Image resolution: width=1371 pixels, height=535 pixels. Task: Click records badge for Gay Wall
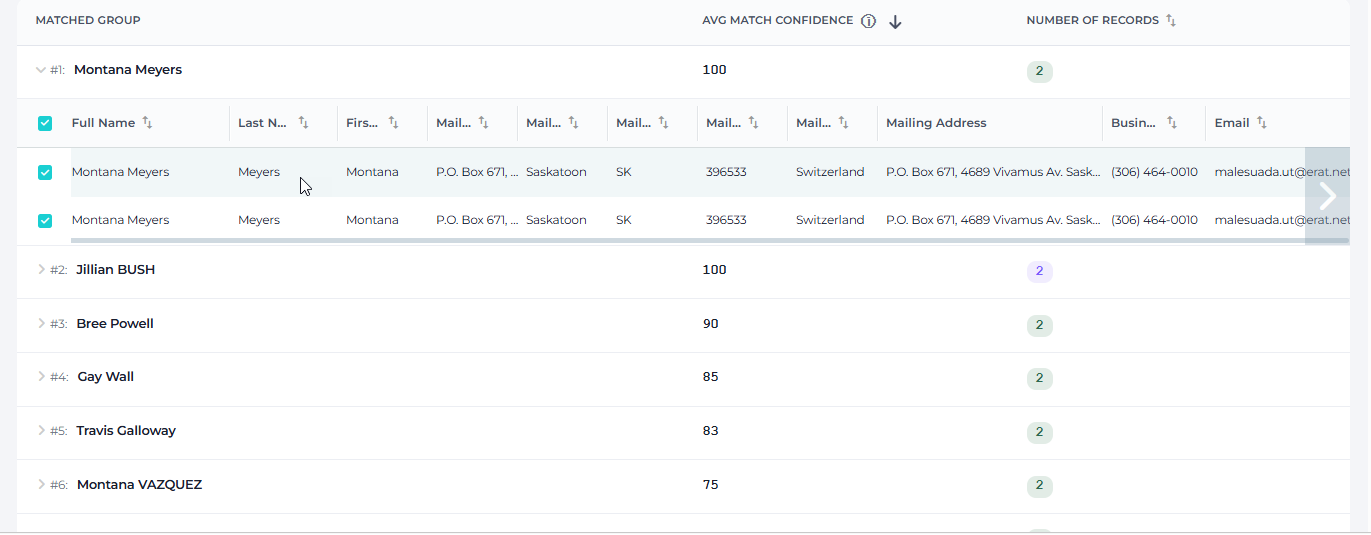[1040, 378]
